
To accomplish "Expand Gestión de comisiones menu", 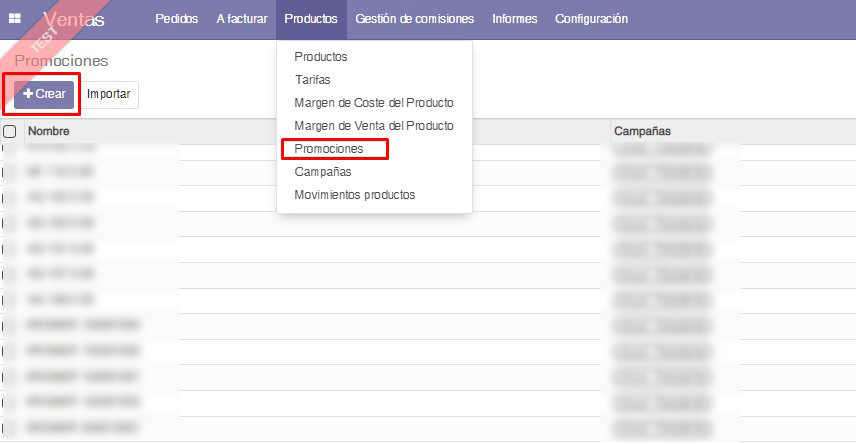I will (x=417, y=19).
